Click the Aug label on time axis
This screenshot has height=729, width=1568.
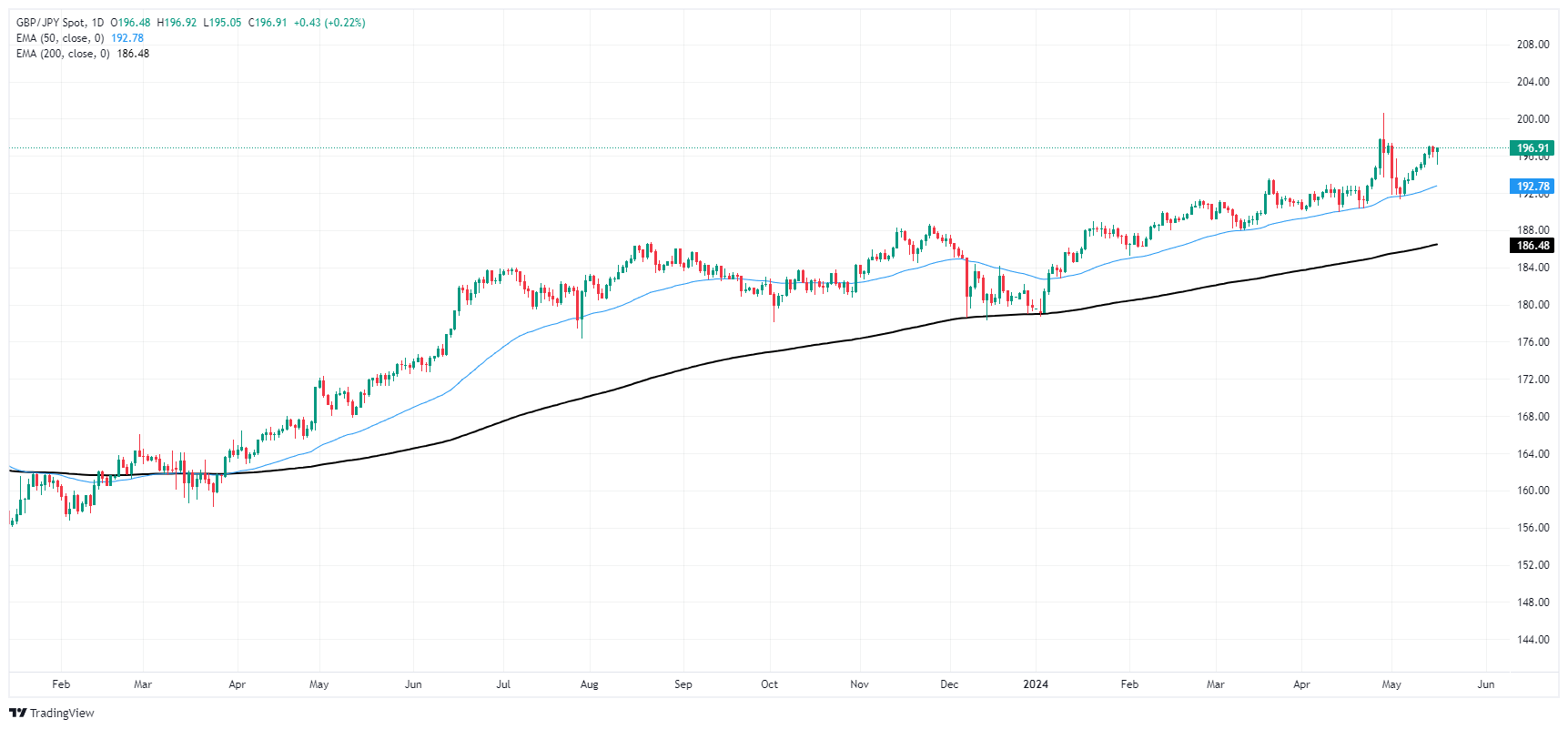click(x=590, y=684)
